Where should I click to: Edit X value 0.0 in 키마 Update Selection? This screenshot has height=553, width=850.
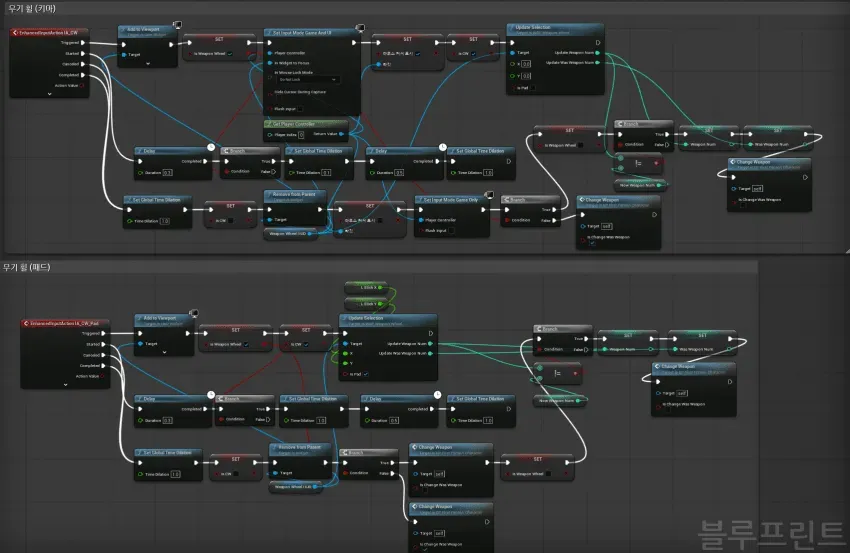(526, 64)
